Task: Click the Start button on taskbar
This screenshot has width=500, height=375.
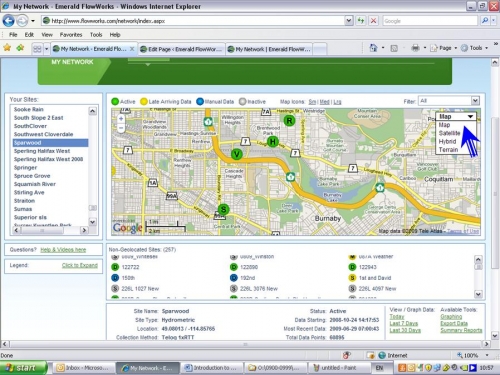Action: click(23, 368)
